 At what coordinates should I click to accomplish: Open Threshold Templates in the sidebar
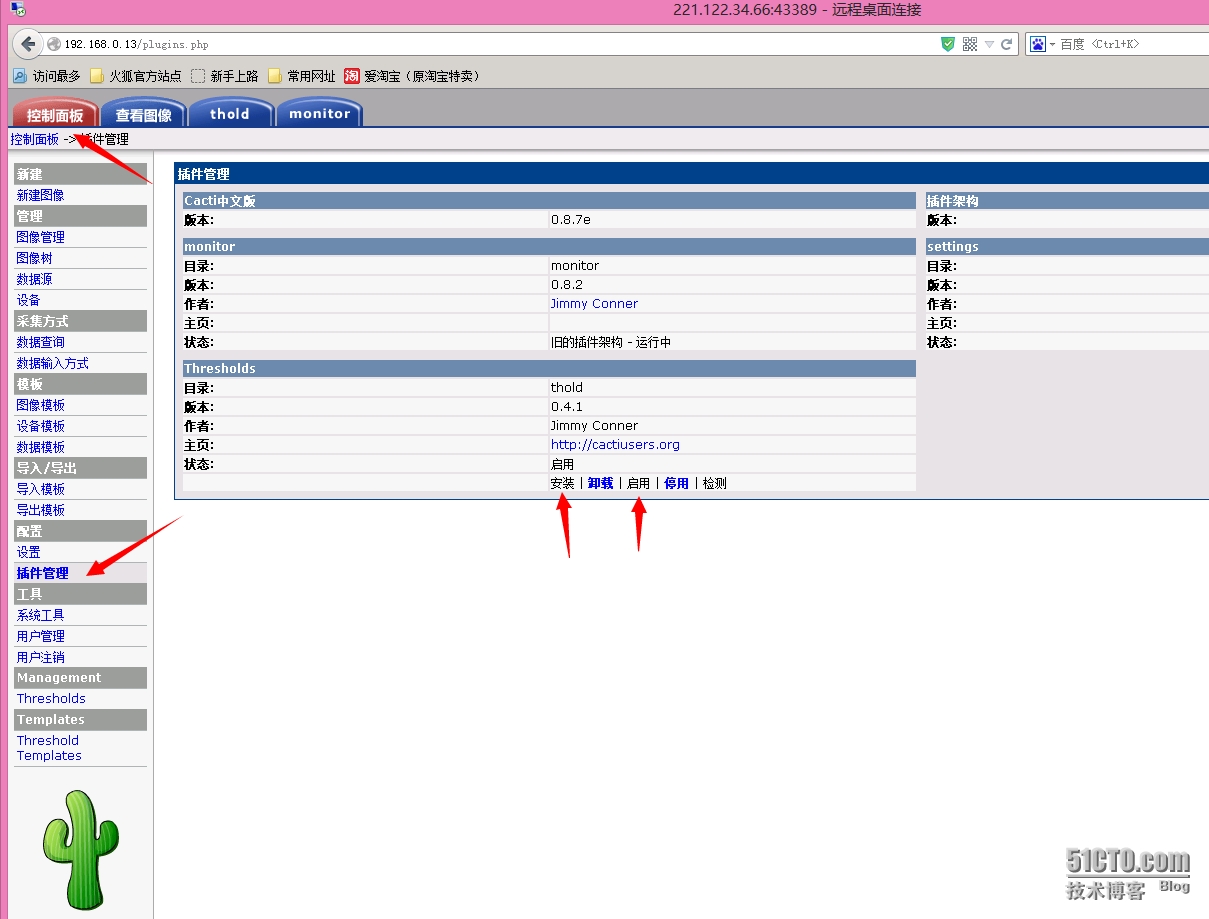[x=49, y=748]
